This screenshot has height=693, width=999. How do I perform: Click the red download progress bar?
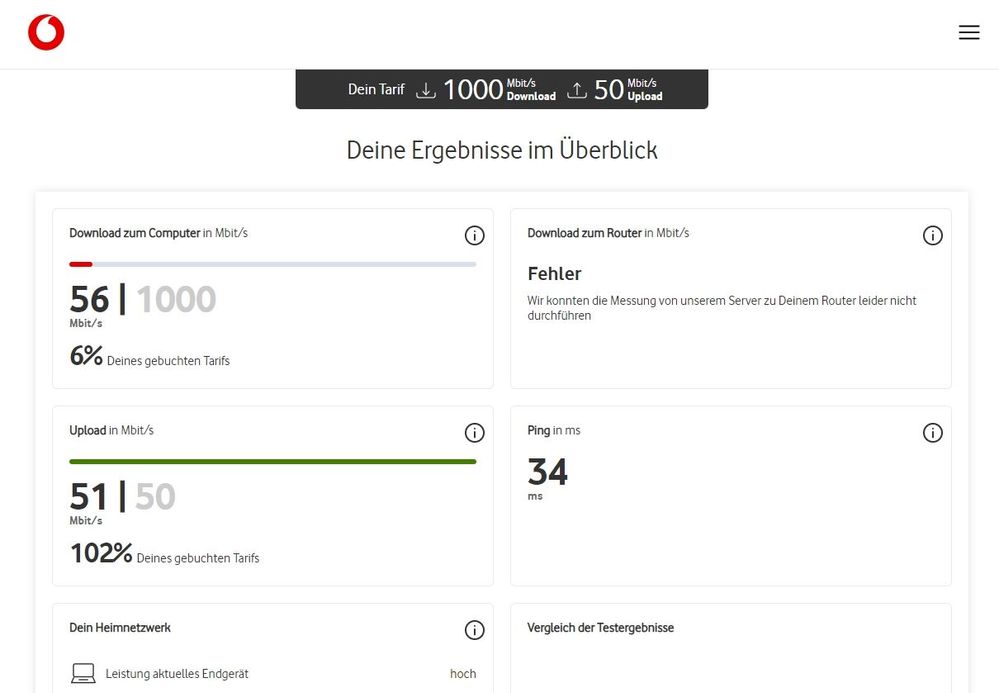click(x=81, y=264)
